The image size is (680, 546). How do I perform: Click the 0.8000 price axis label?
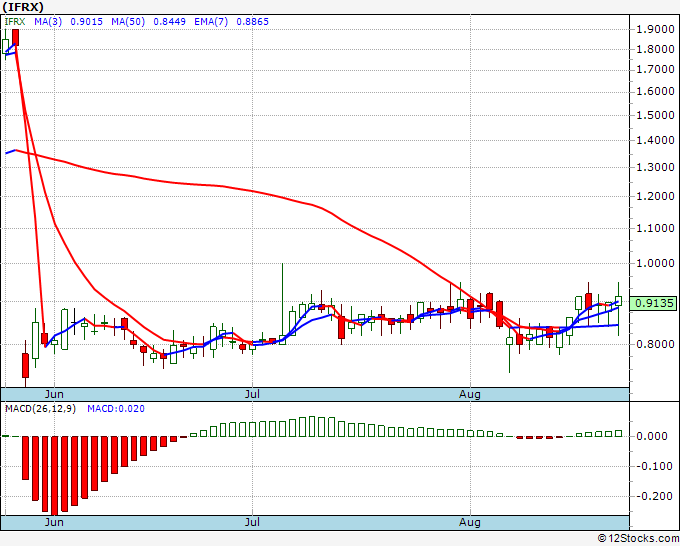(655, 344)
